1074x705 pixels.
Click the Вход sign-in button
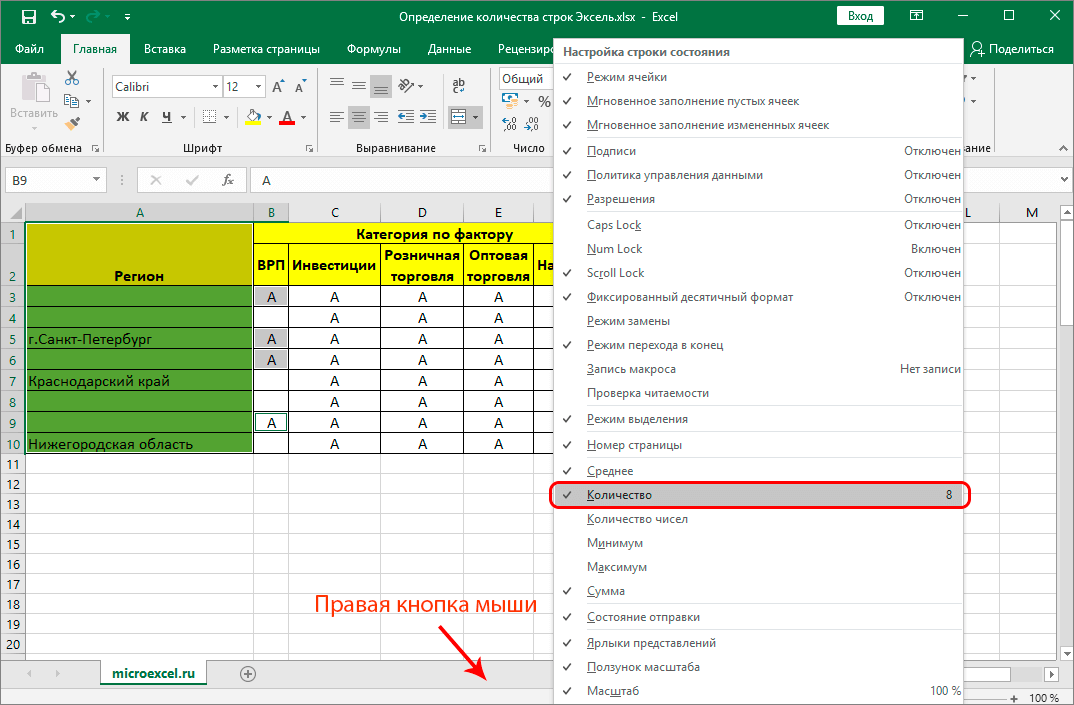point(860,17)
